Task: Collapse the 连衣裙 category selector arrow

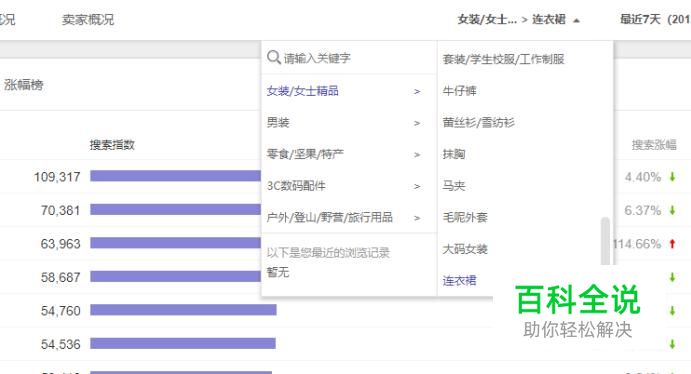Action: click(x=576, y=20)
